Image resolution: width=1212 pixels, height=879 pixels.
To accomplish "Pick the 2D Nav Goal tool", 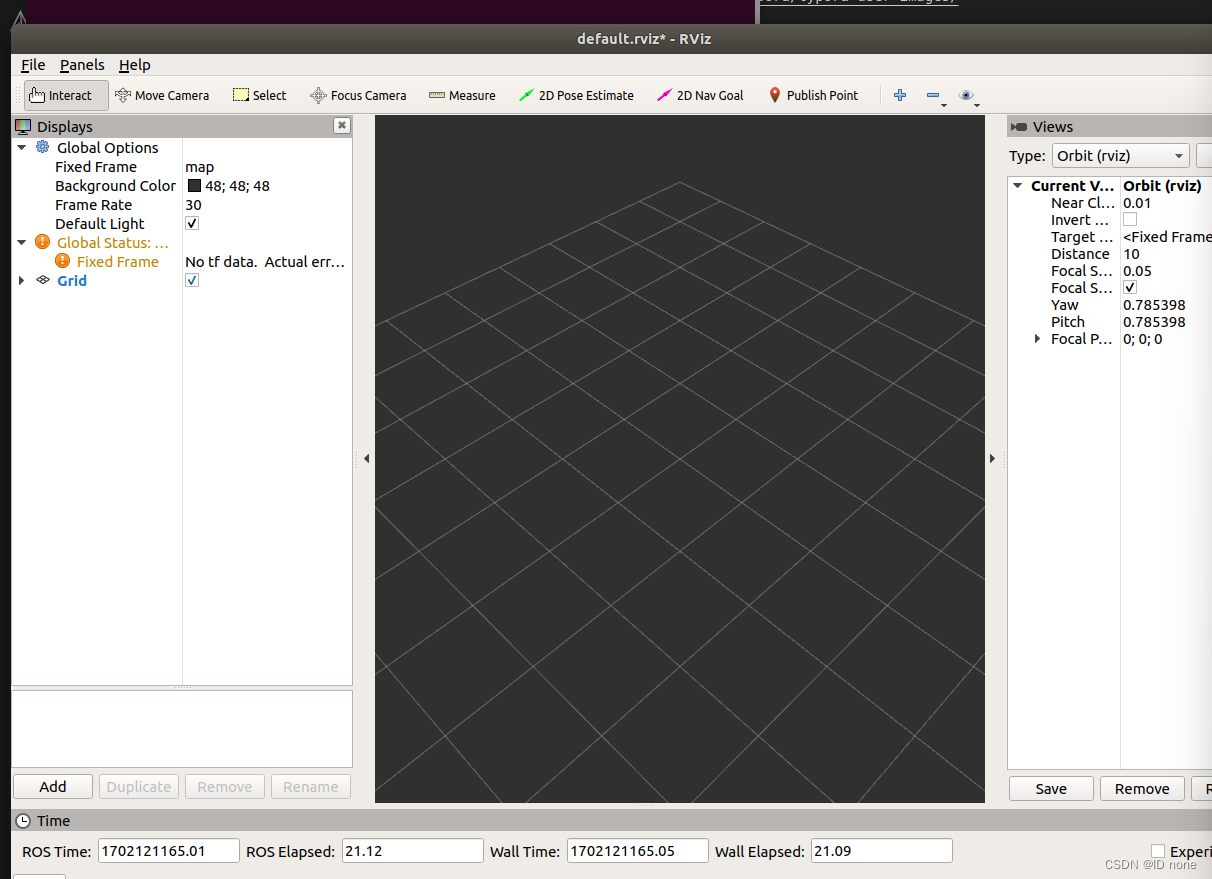I will click(x=700, y=95).
